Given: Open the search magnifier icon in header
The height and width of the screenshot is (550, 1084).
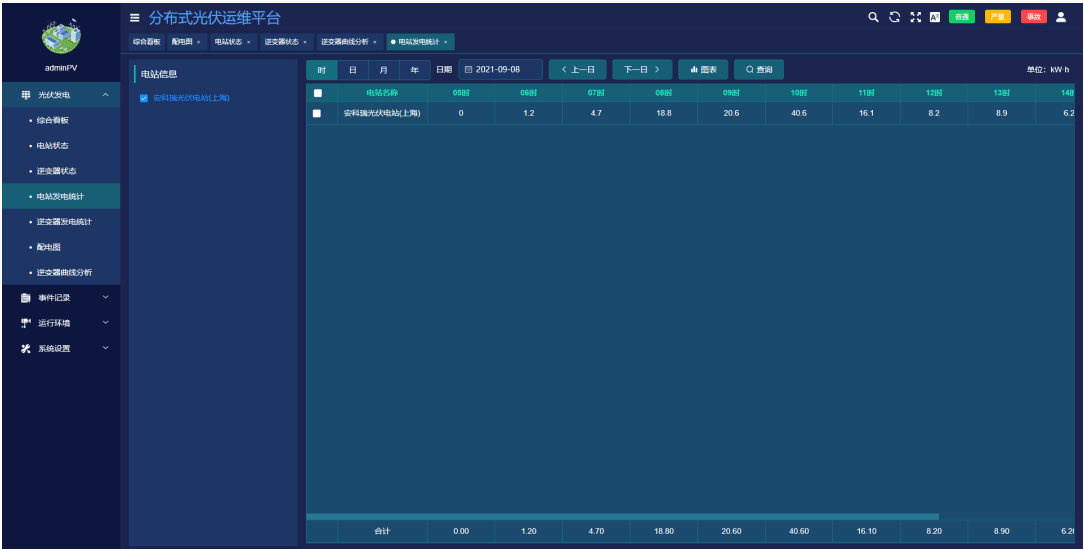Looking at the screenshot, I should coord(873,17).
